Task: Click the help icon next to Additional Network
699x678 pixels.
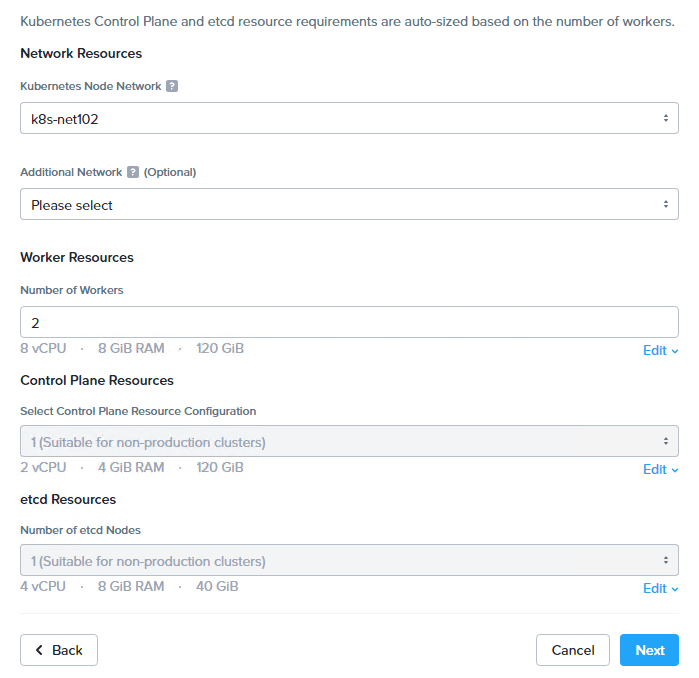Action: point(133,172)
